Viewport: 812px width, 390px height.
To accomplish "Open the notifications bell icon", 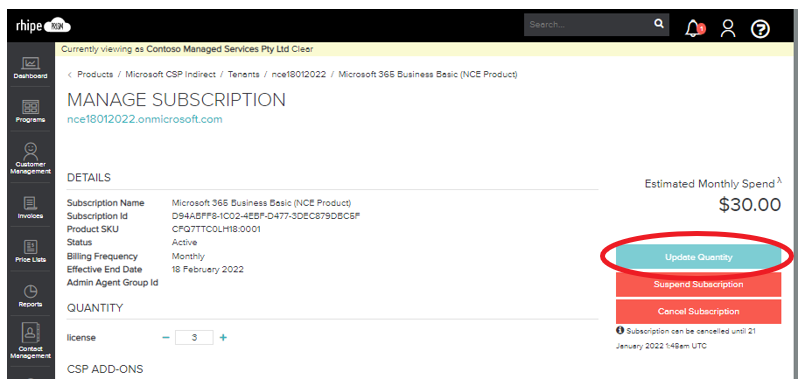I will (693, 28).
